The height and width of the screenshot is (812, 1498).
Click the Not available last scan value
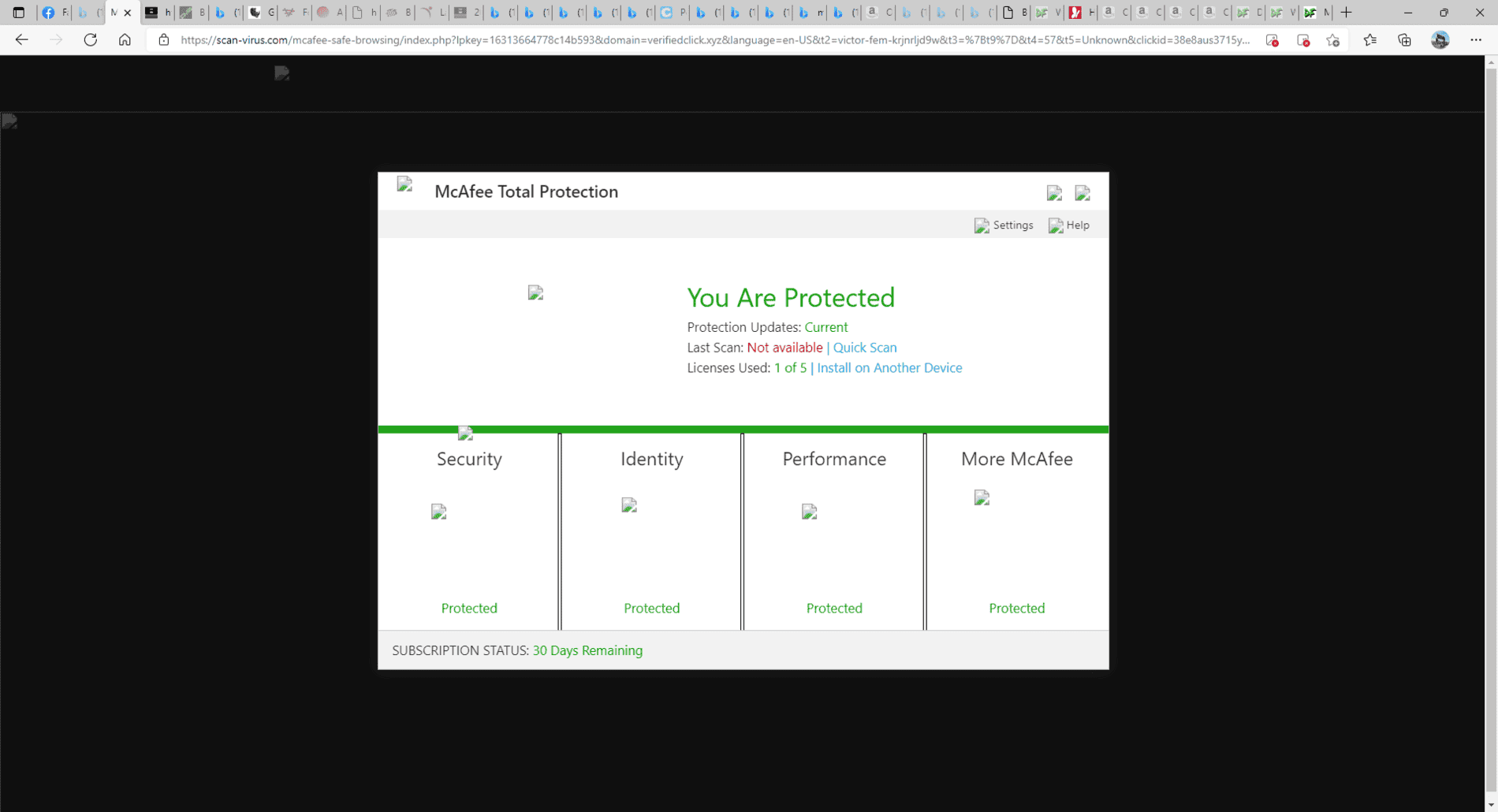point(784,348)
